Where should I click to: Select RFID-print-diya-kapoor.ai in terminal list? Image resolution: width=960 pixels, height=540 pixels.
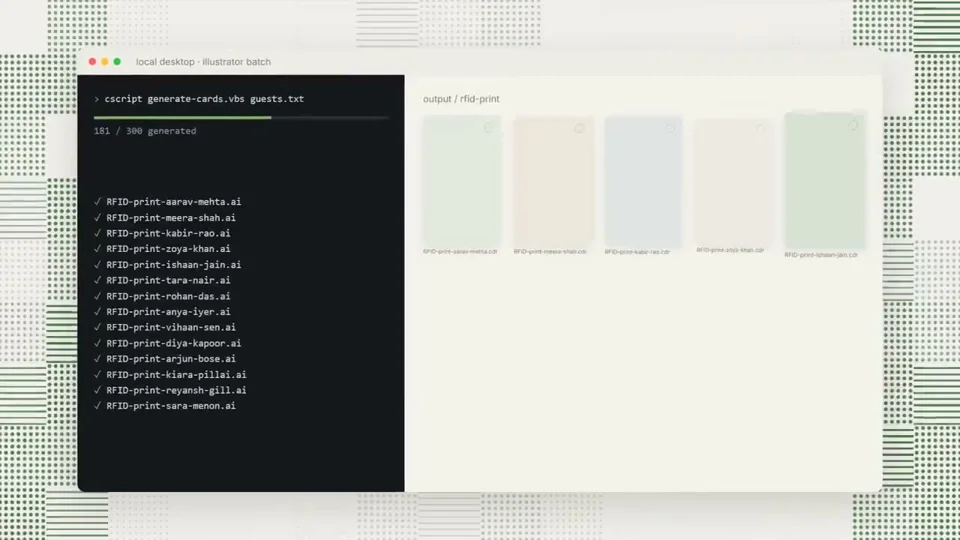coord(174,343)
